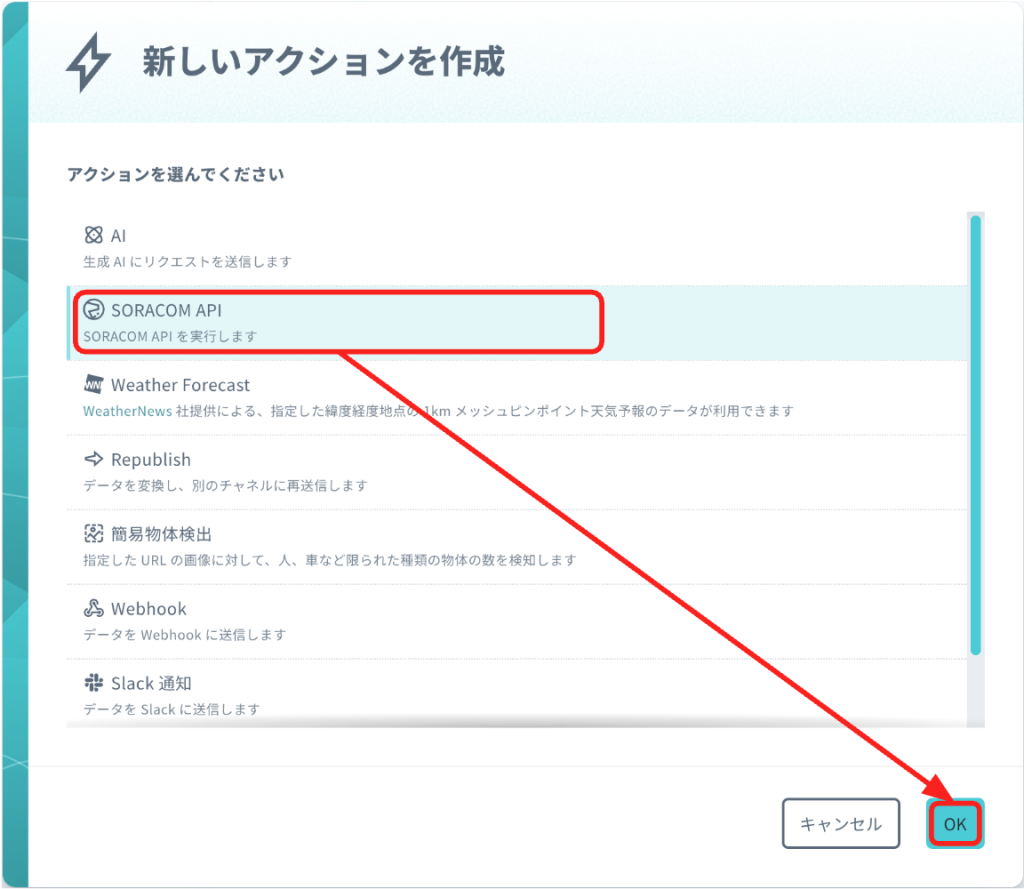The height and width of the screenshot is (889, 1024).
Task: Click description データを Webhook に送信します
Action: pyautogui.click(x=185, y=635)
